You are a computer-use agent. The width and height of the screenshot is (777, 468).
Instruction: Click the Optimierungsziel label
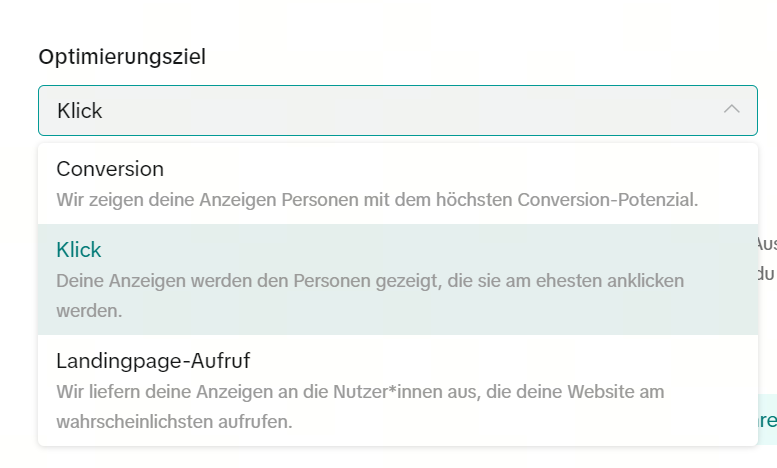[122, 56]
